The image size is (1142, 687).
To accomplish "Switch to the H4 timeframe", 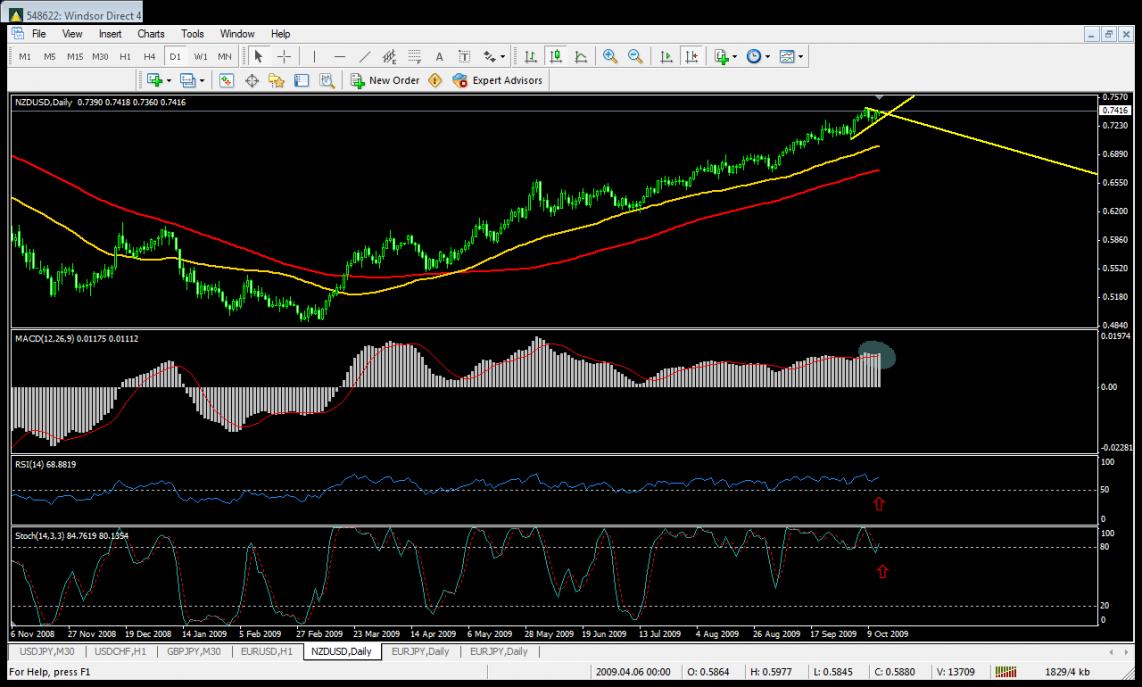I will click(x=150, y=57).
